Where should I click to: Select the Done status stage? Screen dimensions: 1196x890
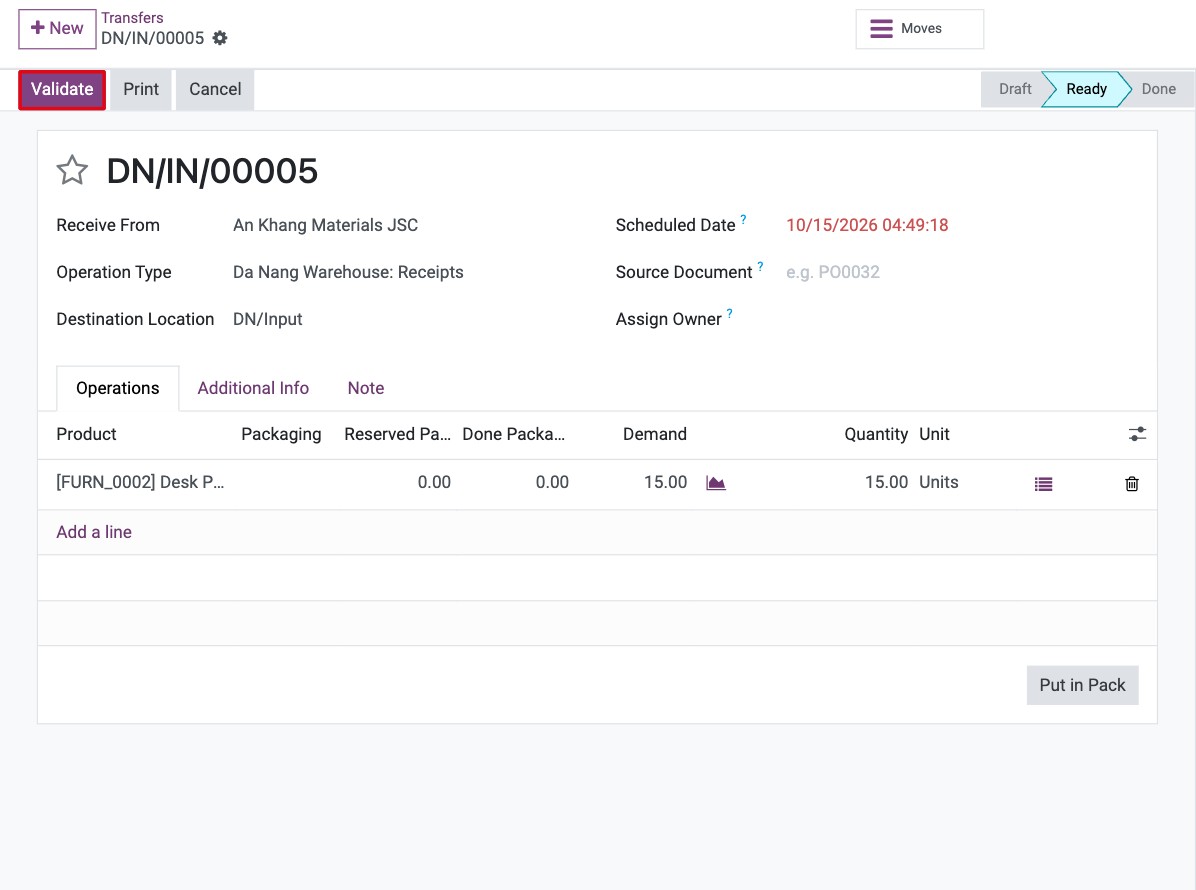point(1158,89)
